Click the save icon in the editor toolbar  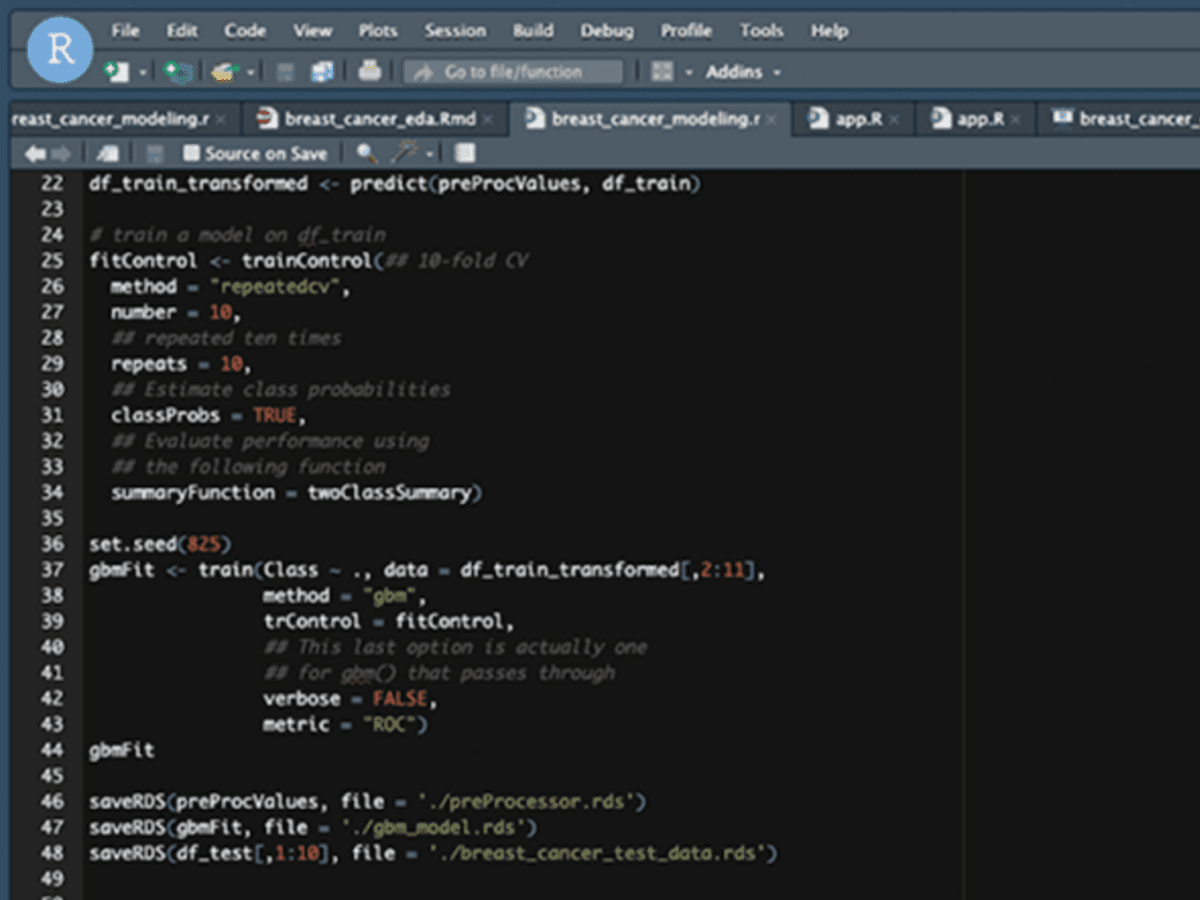[156, 153]
